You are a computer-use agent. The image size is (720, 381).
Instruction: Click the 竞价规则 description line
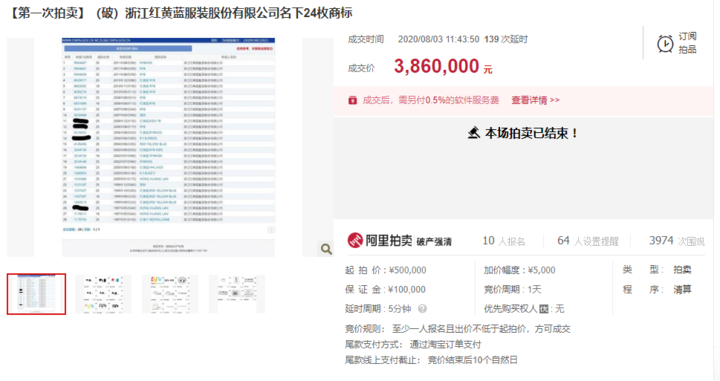pyautogui.click(x=458, y=329)
